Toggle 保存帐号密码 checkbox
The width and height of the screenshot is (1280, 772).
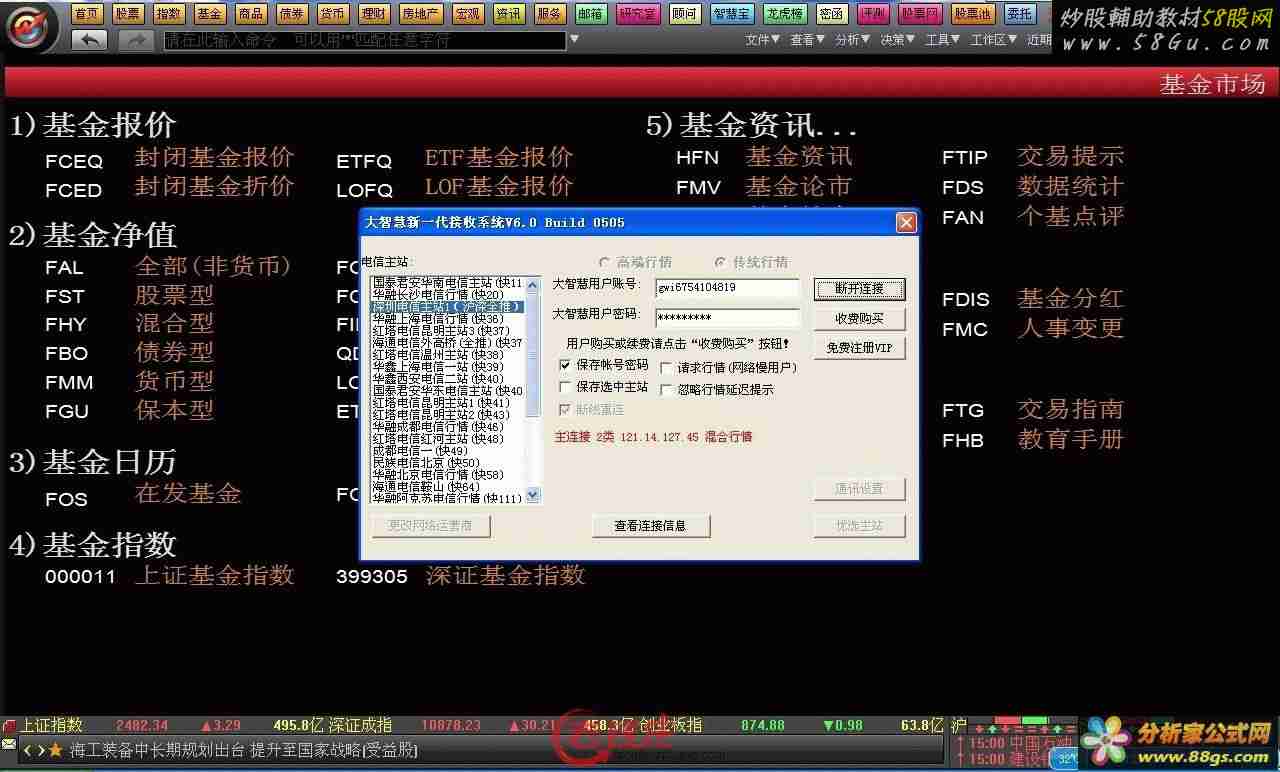coord(566,365)
